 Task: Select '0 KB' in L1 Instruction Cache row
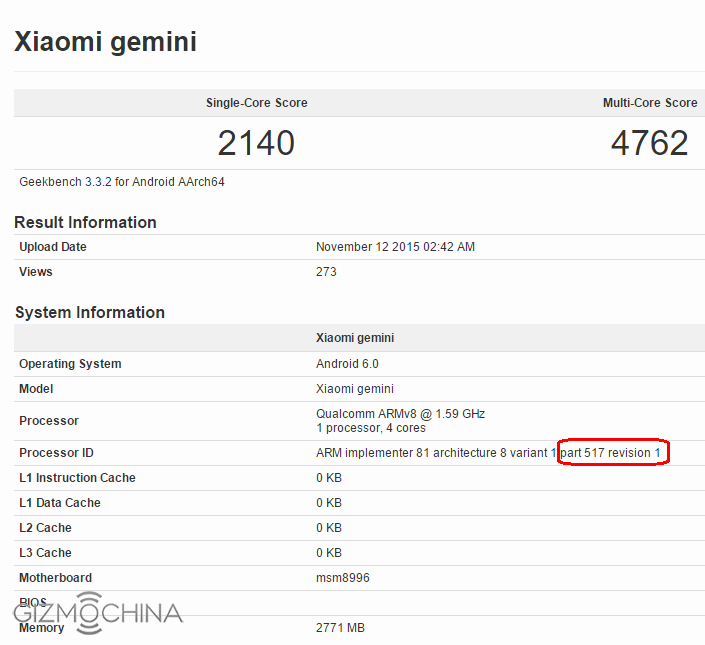click(329, 478)
